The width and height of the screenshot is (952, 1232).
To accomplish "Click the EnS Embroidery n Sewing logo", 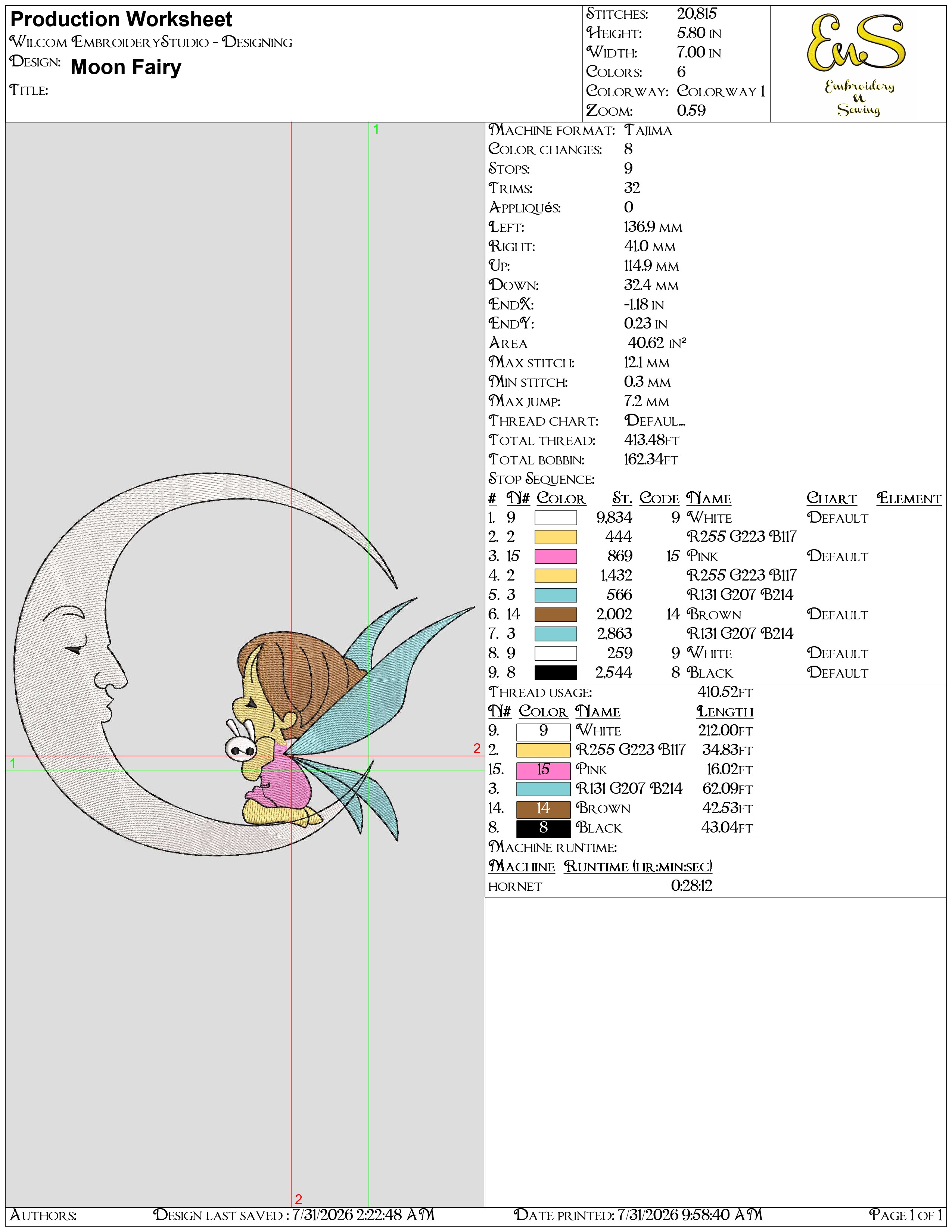I will pos(858,64).
